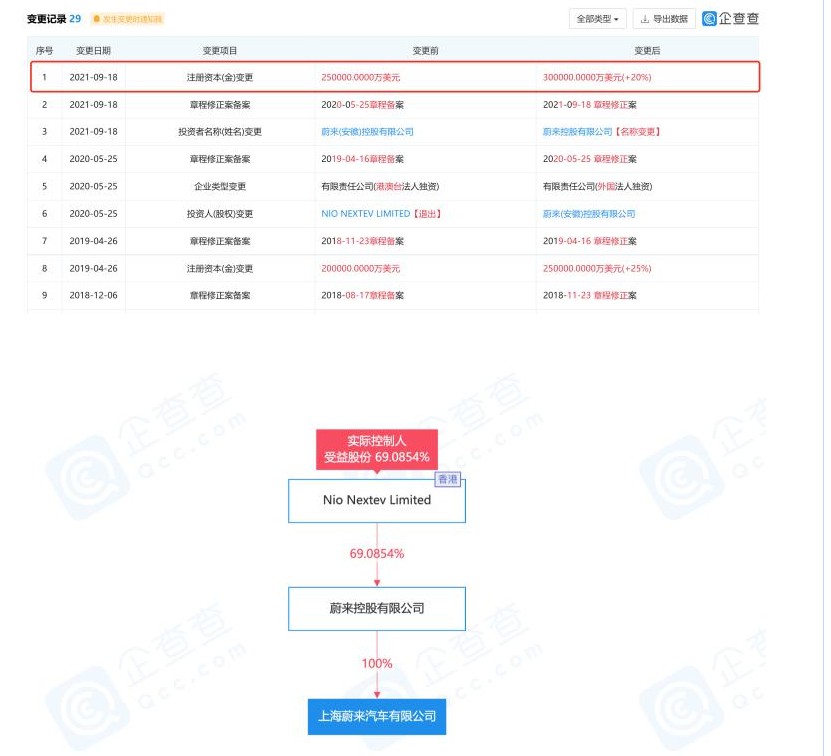This screenshot has width=831, height=756.
Task: Select 有限责任公司(外国法人独资) in row 5
Action: (597, 186)
